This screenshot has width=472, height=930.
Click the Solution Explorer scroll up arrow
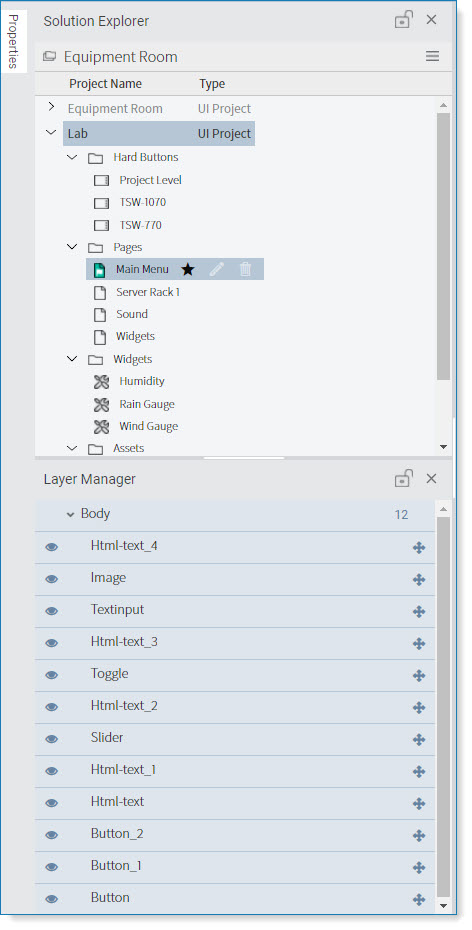click(x=443, y=105)
